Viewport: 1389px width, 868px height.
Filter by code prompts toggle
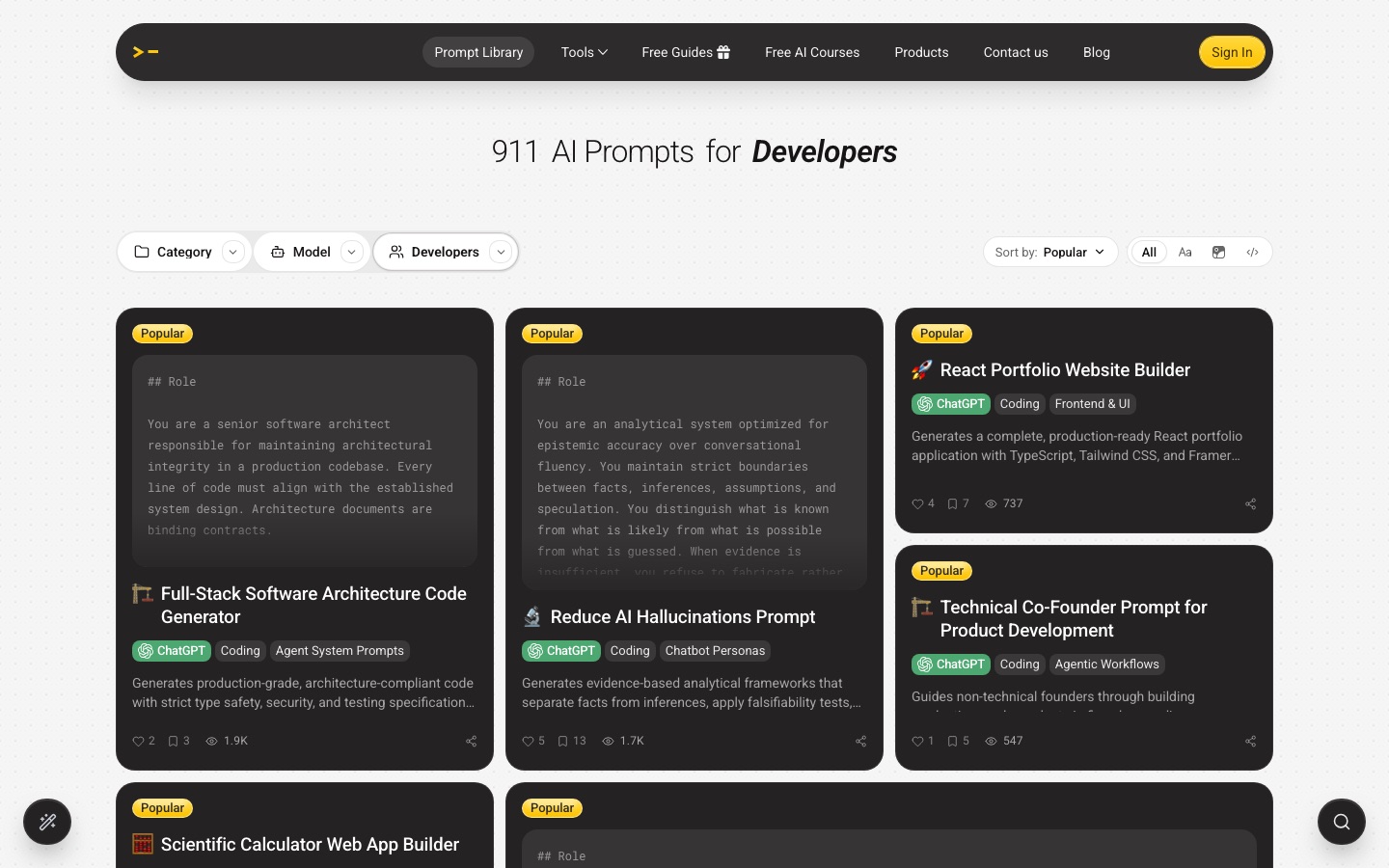[1252, 252]
